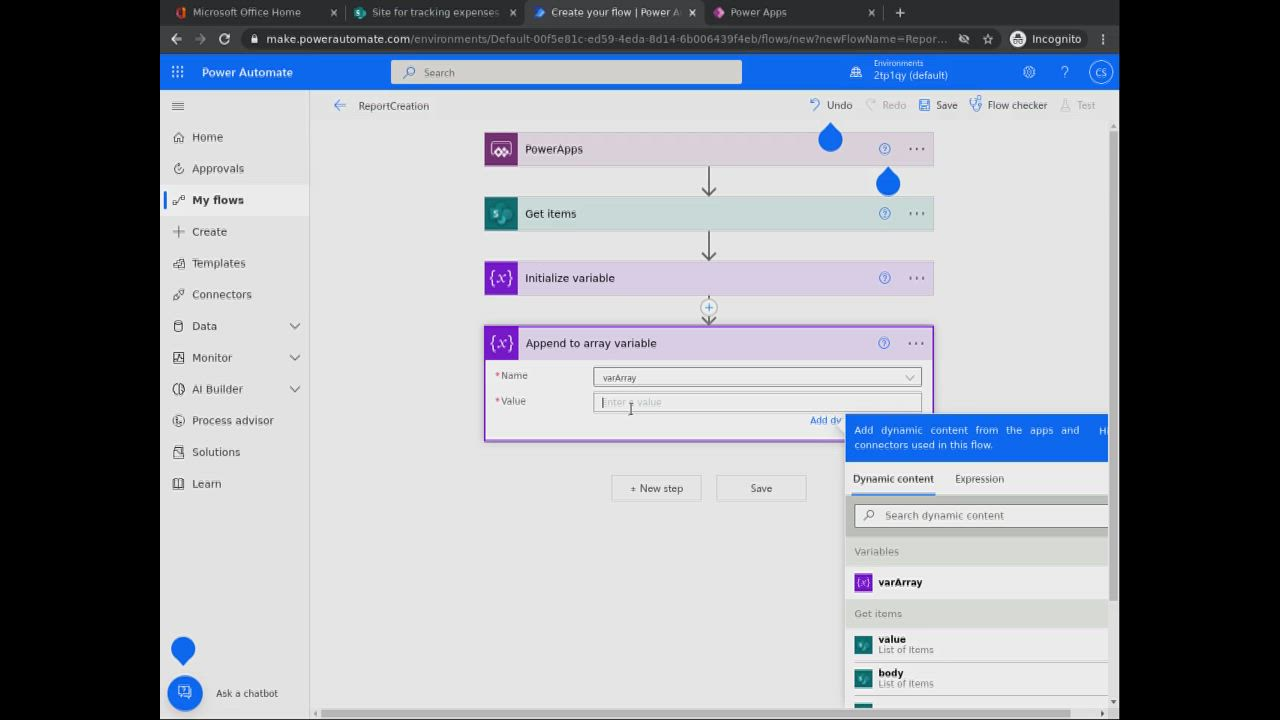
Task: Go back using the ReportCreation arrow
Action: (340, 105)
